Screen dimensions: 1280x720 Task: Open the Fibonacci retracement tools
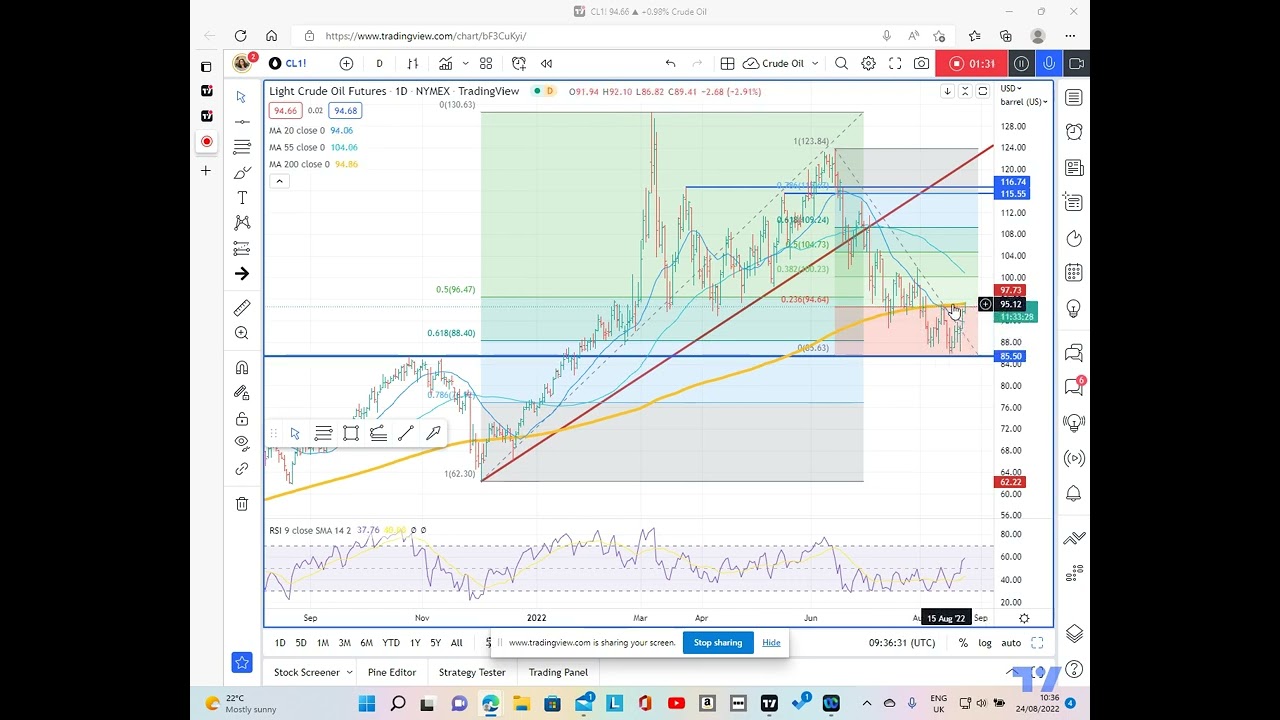click(x=241, y=147)
